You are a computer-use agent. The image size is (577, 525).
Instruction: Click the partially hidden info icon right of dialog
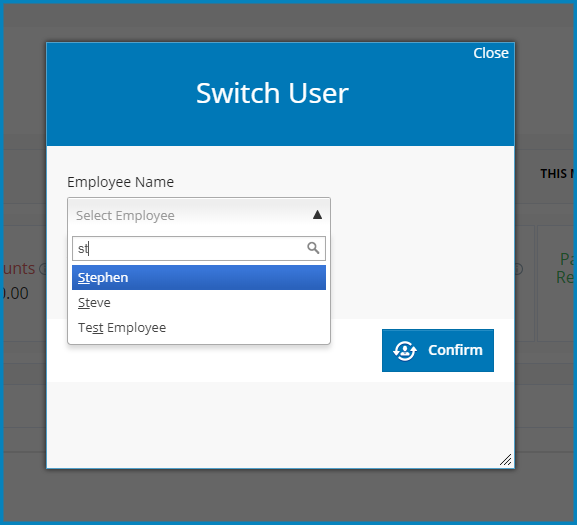(518, 269)
